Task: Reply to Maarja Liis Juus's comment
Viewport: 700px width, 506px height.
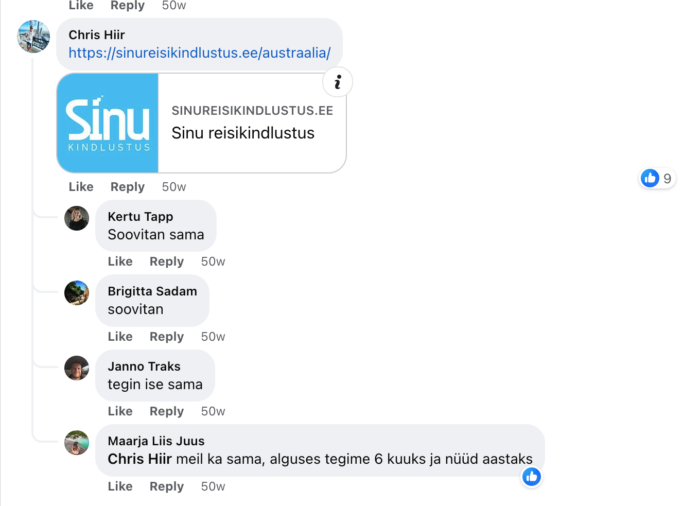Action: click(x=167, y=486)
